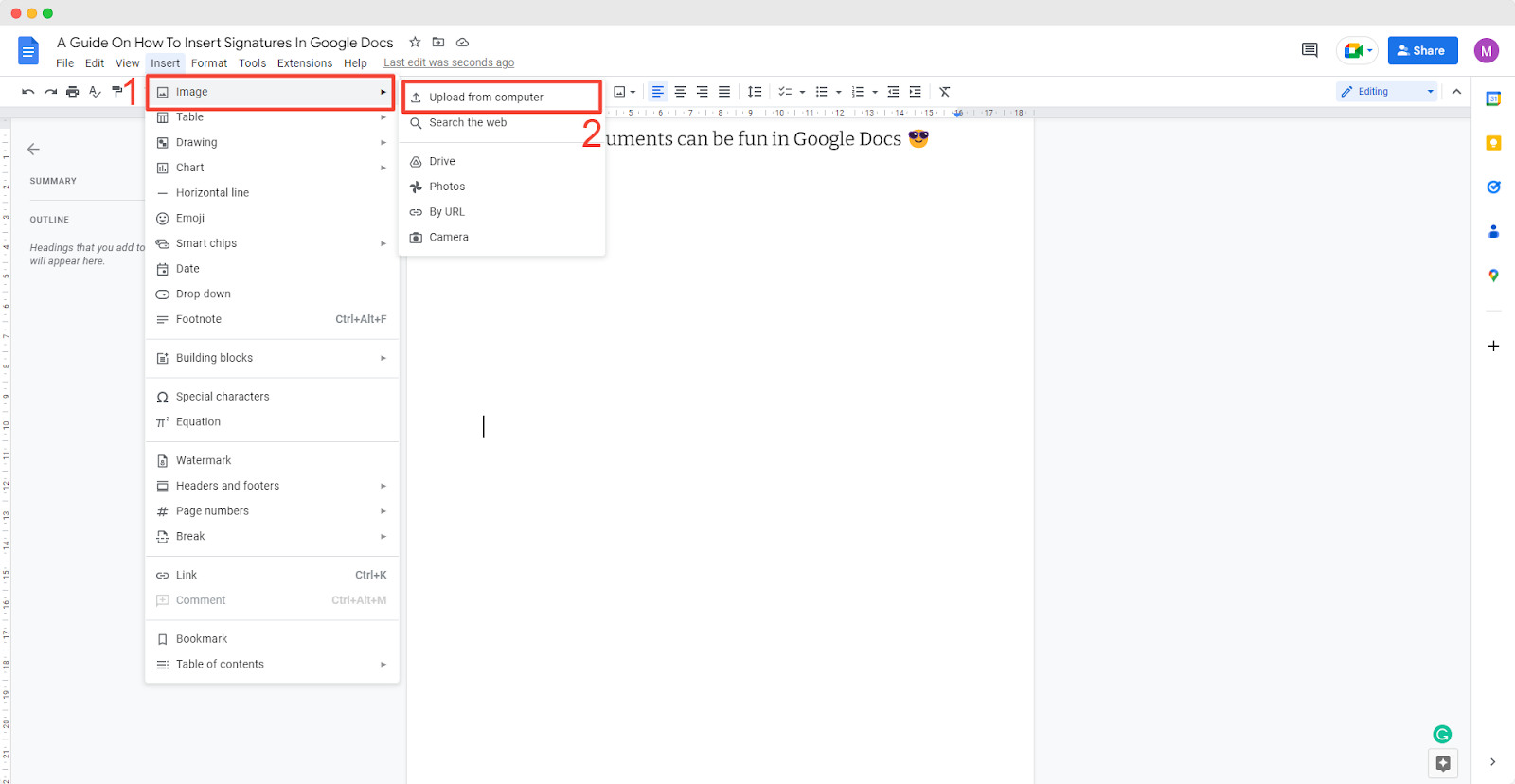
Task: Open the M account avatar
Action: 1487,50
